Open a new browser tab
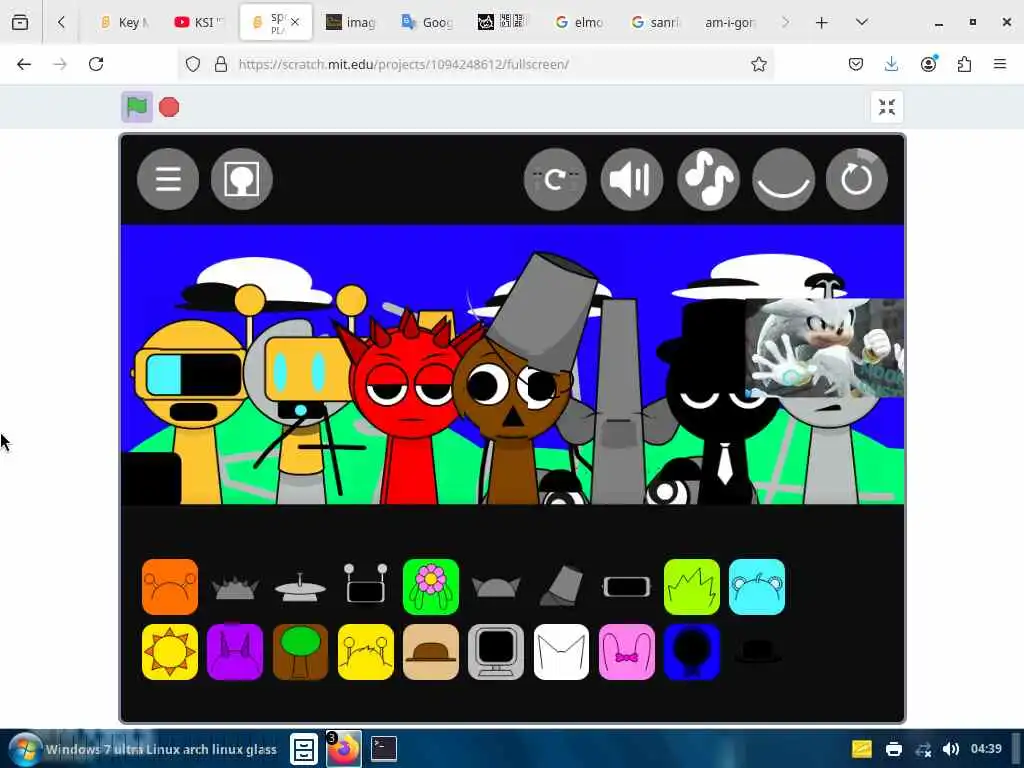 pyautogui.click(x=822, y=22)
